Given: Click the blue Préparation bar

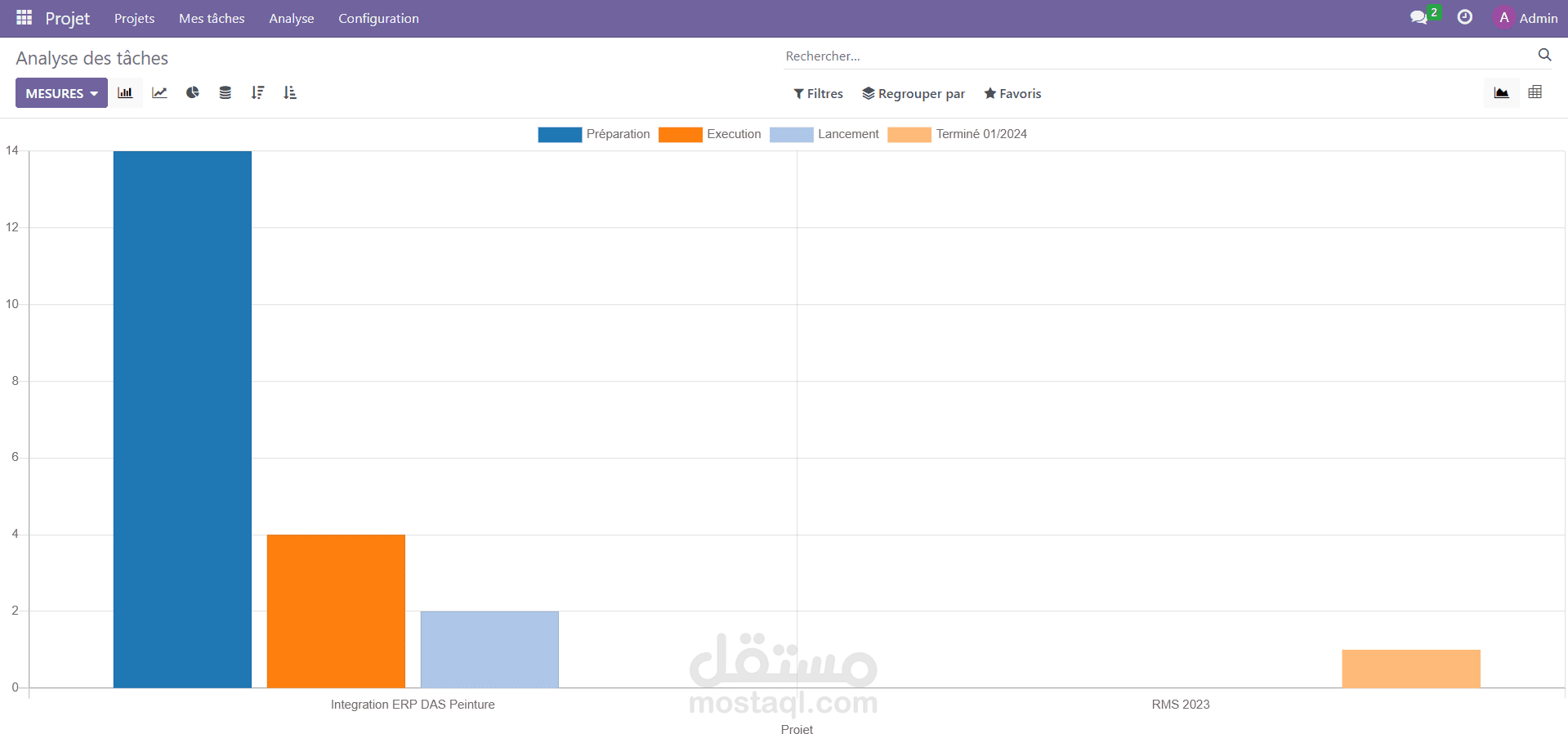Looking at the screenshot, I should pyautogui.click(x=182, y=419).
